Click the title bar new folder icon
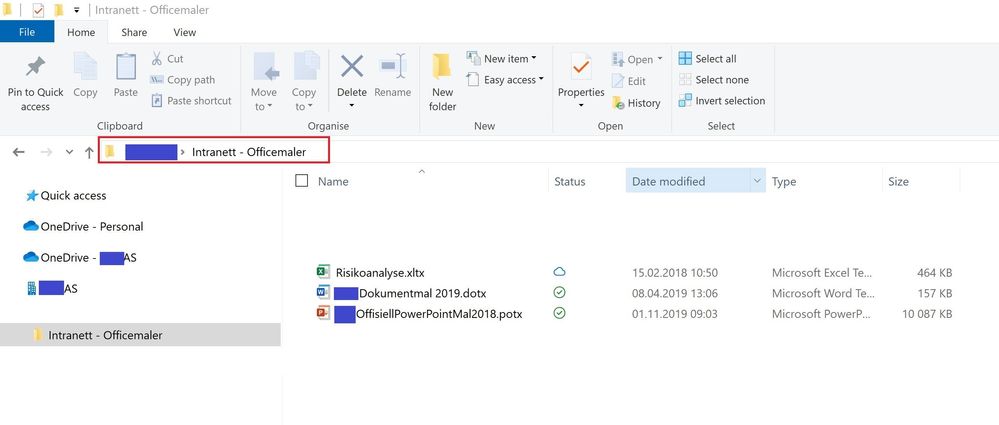The width and height of the screenshot is (999, 425). pos(59,10)
